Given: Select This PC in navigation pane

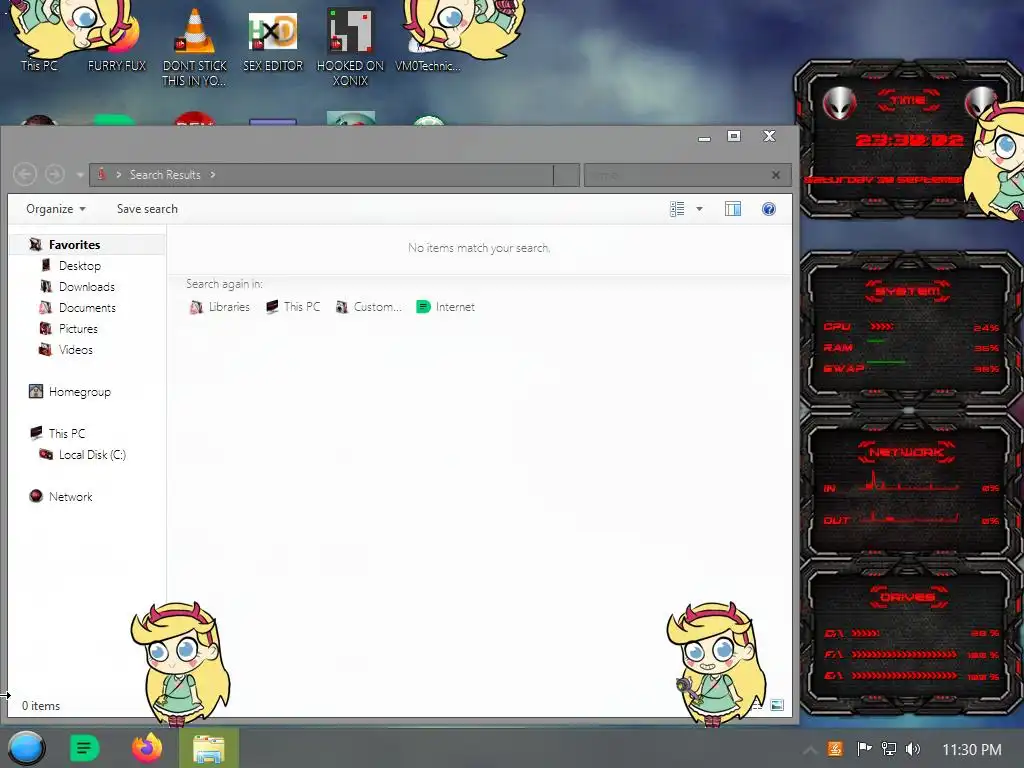Looking at the screenshot, I should point(66,434).
